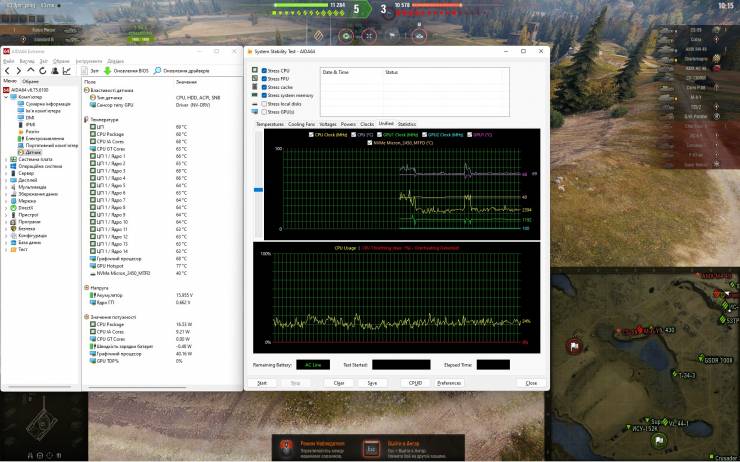Click the Мультимедіа speaker icon in tree
This screenshot has height=462, width=740.
tap(13, 187)
